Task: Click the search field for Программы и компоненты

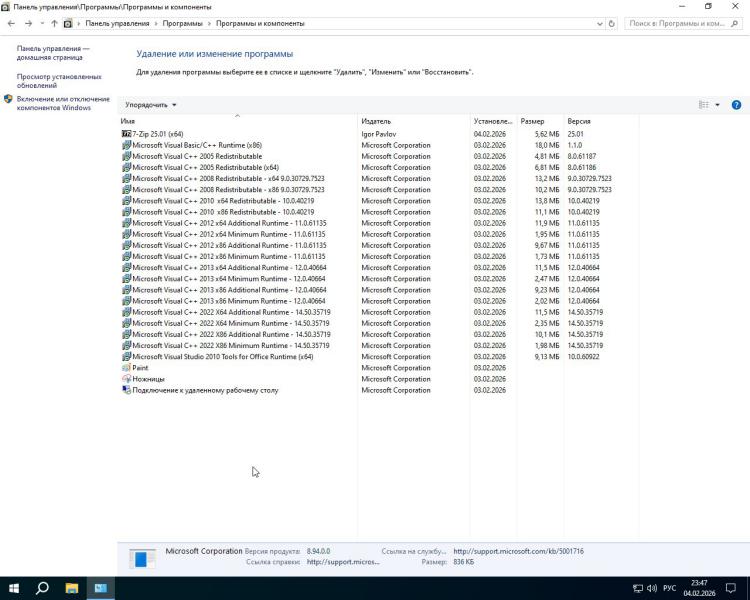Action: coord(680,22)
